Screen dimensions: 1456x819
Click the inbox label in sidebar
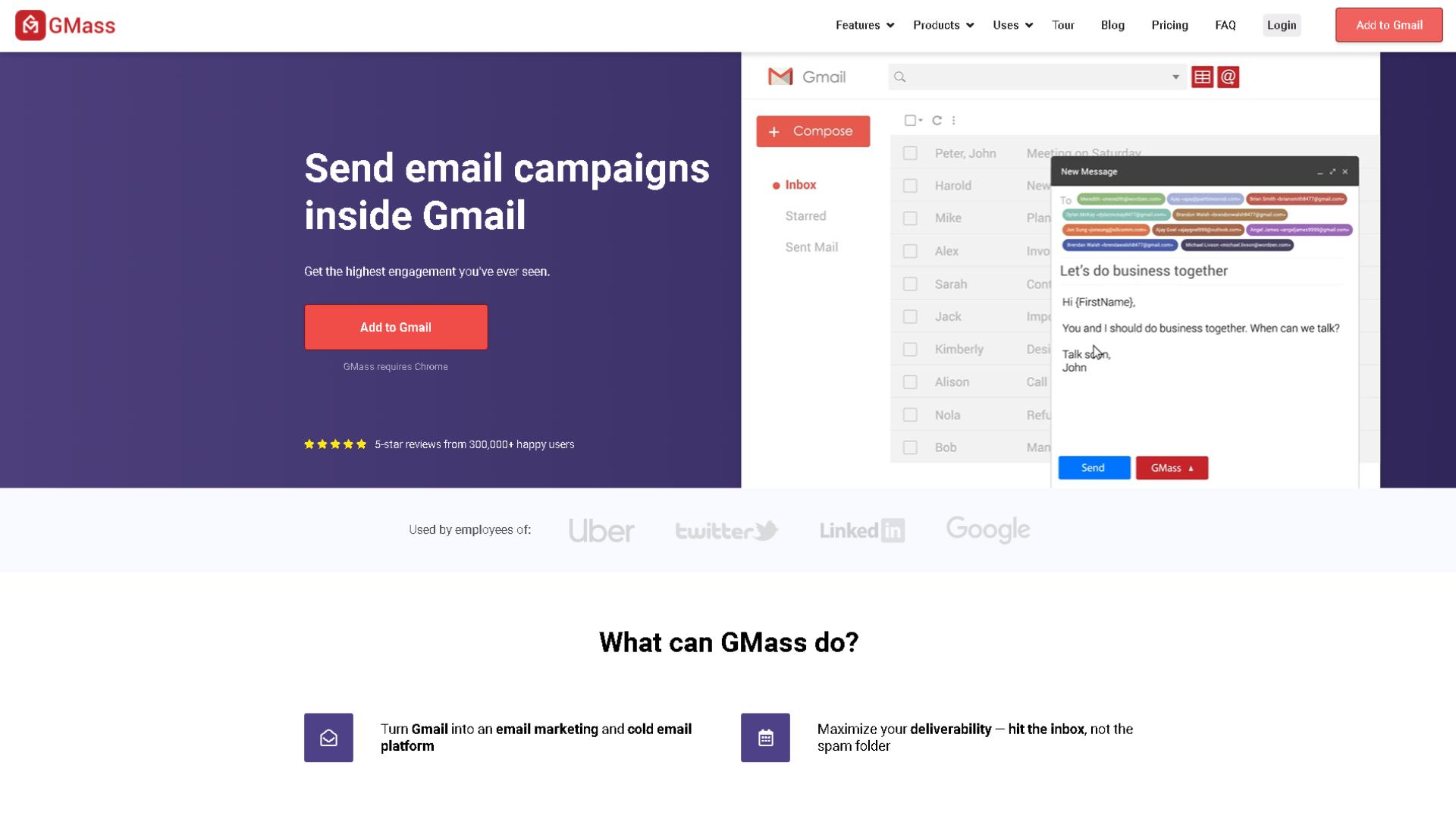click(800, 184)
